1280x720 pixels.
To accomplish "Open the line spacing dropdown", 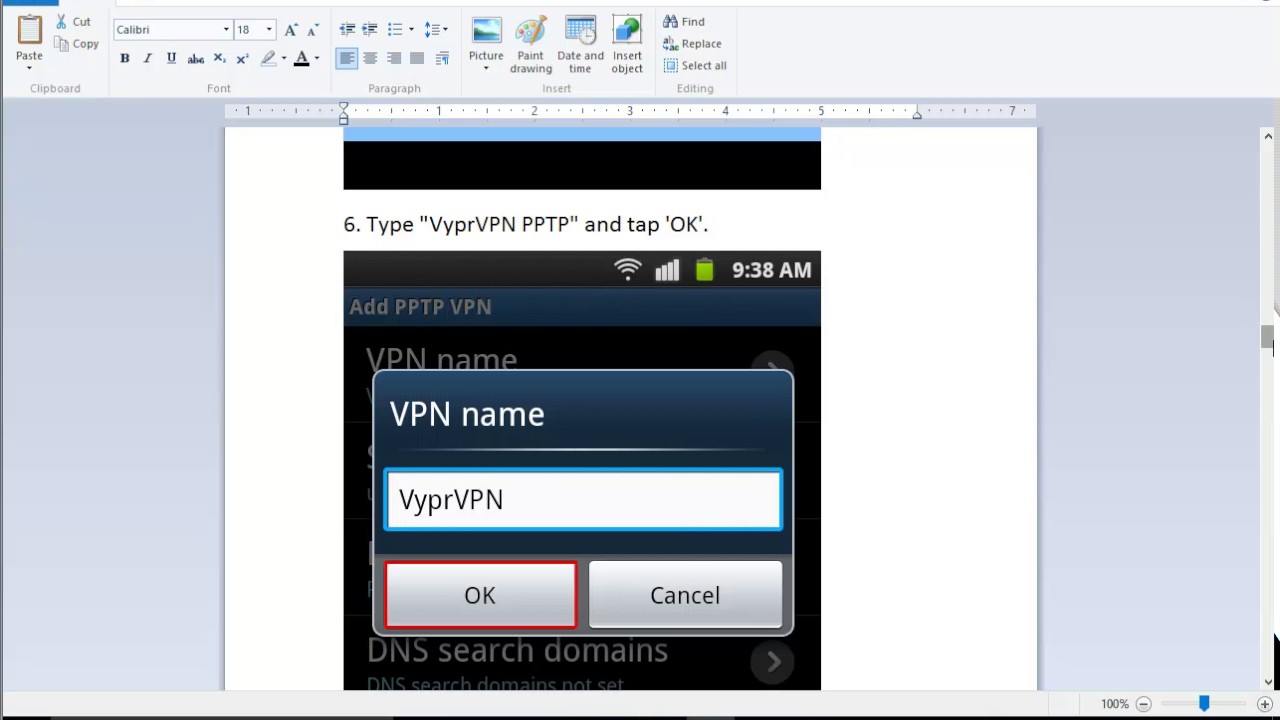I will [x=436, y=30].
